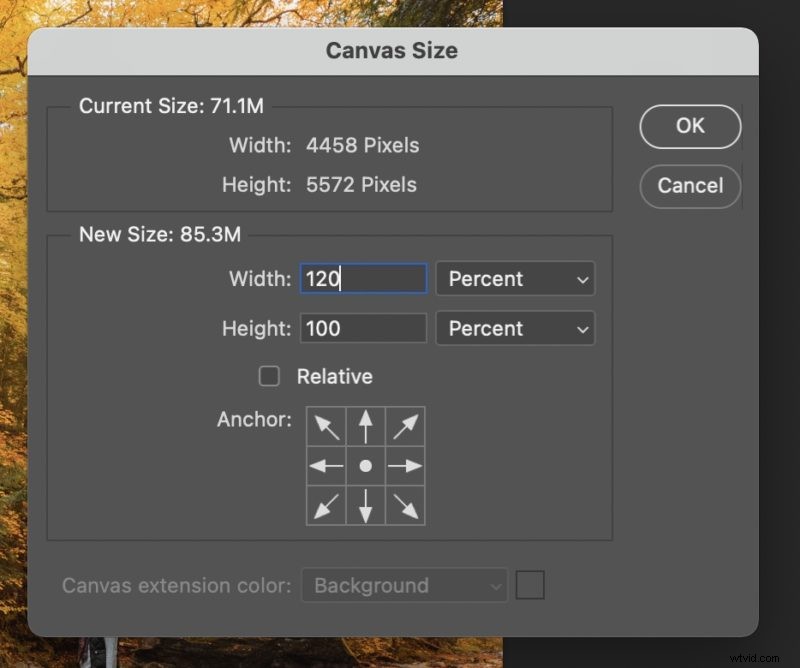
Task: Enable the Relative checkbox
Action: (x=269, y=376)
